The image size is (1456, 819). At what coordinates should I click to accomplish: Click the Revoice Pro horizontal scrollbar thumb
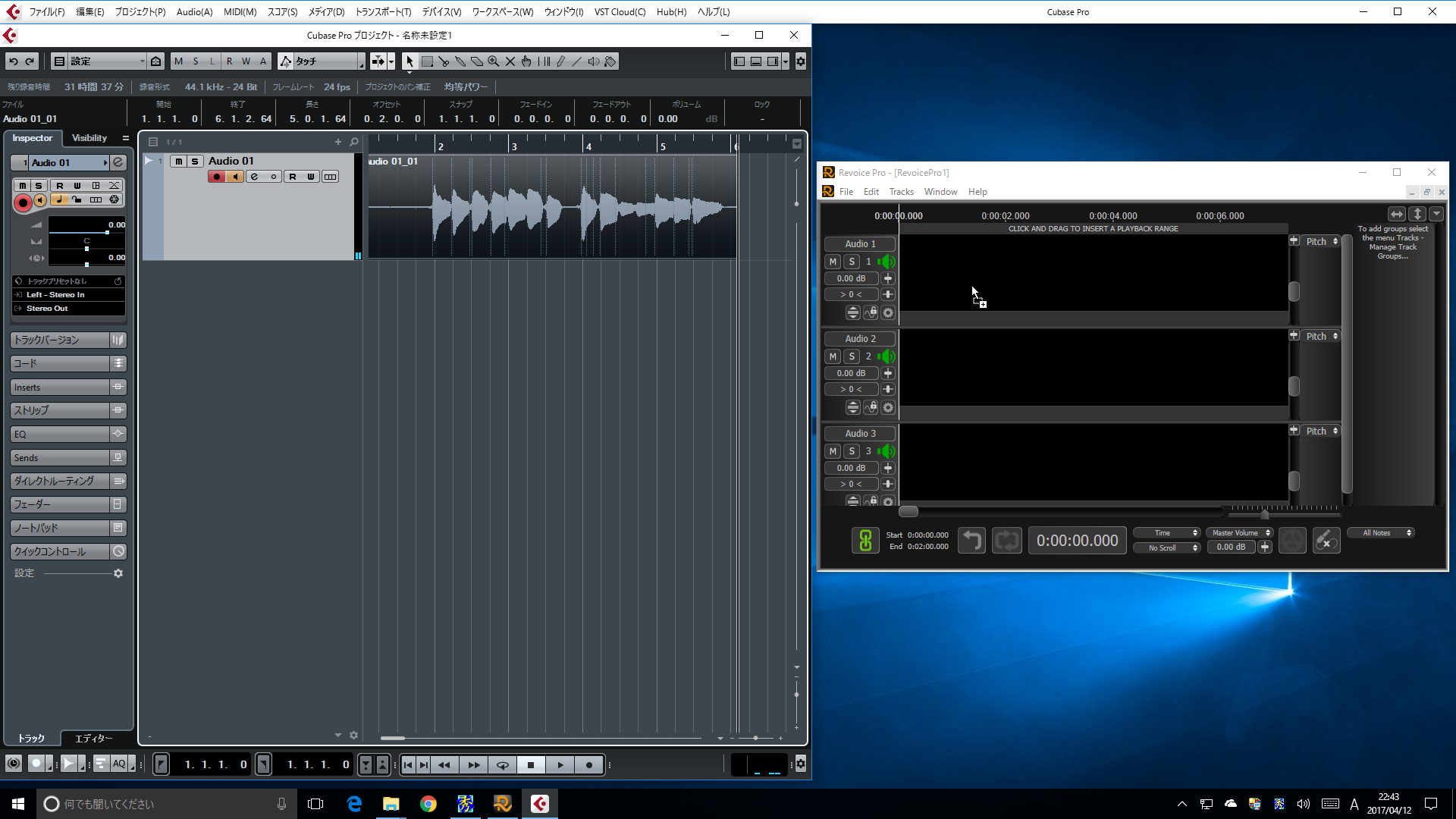(908, 512)
